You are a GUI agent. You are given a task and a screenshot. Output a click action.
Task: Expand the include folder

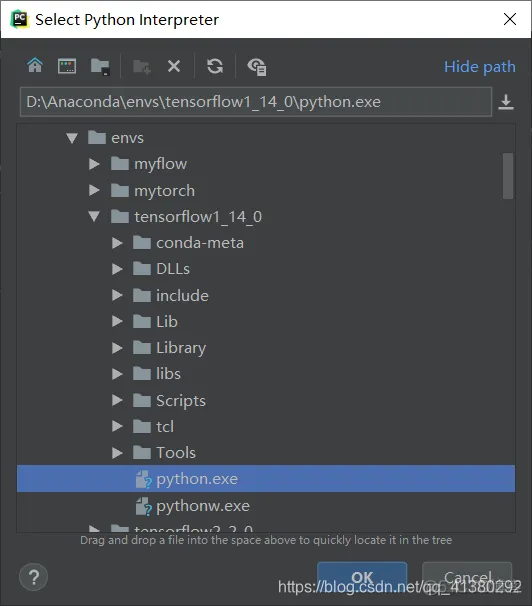point(117,295)
